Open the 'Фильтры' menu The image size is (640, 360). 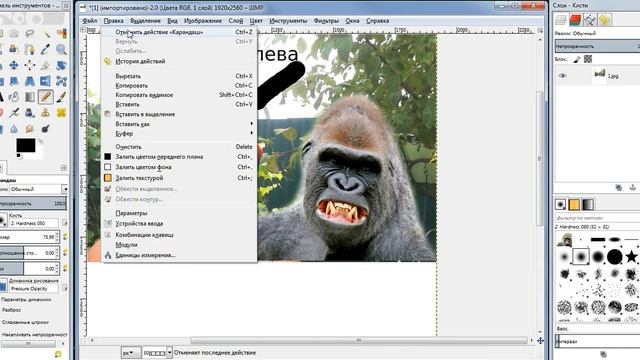point(326,21)
